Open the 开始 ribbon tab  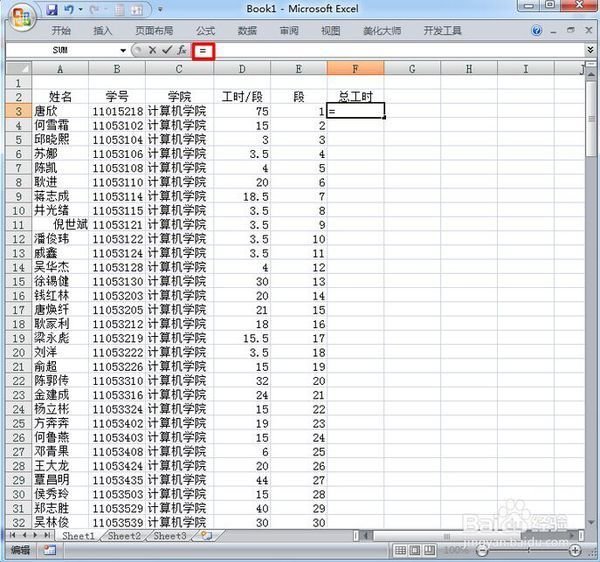point(61,31)
